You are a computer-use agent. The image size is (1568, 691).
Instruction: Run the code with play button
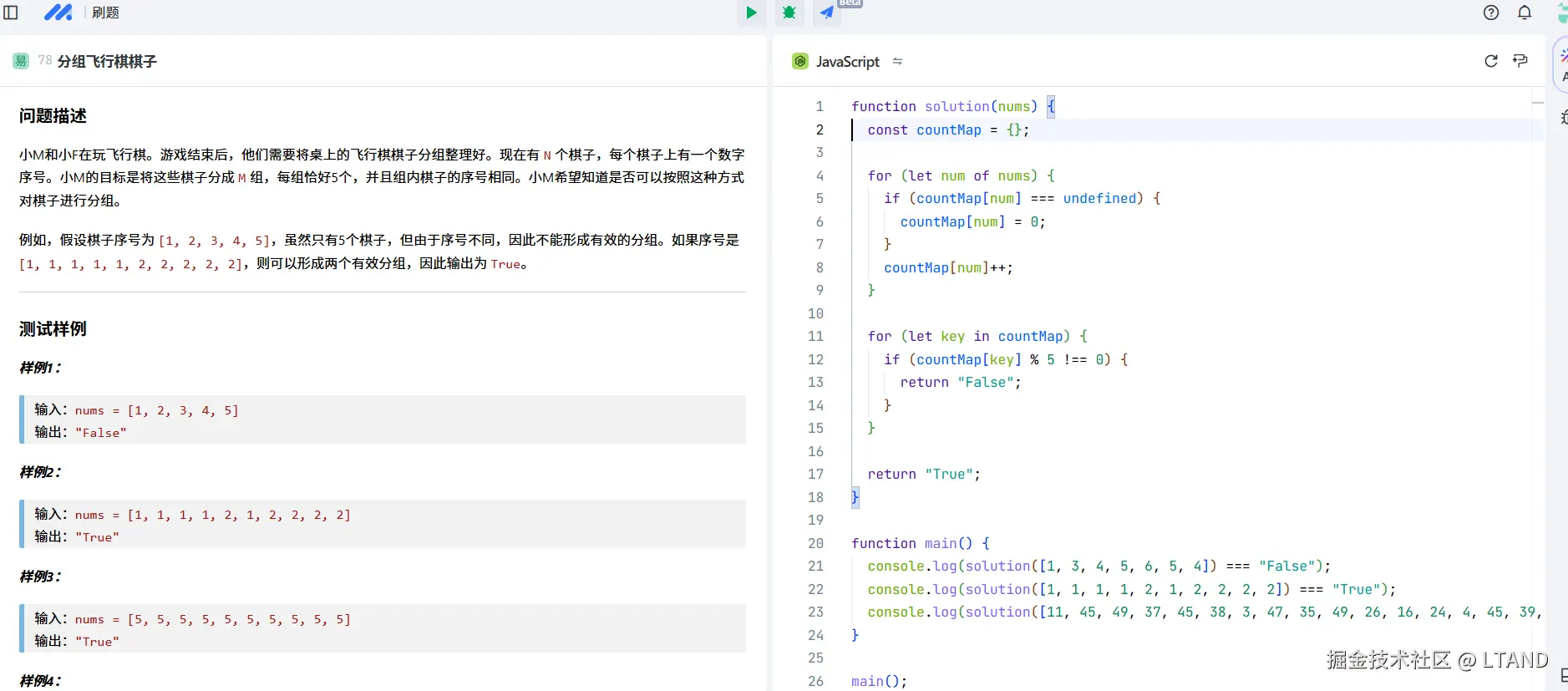click(751, 13)
